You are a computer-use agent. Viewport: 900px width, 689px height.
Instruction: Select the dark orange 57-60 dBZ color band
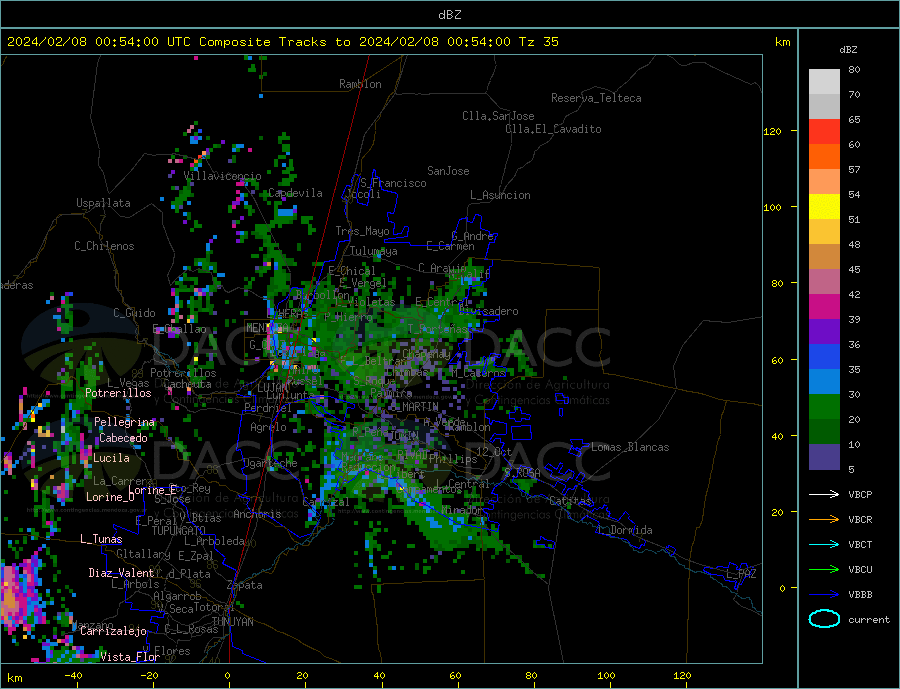(824, 157)
